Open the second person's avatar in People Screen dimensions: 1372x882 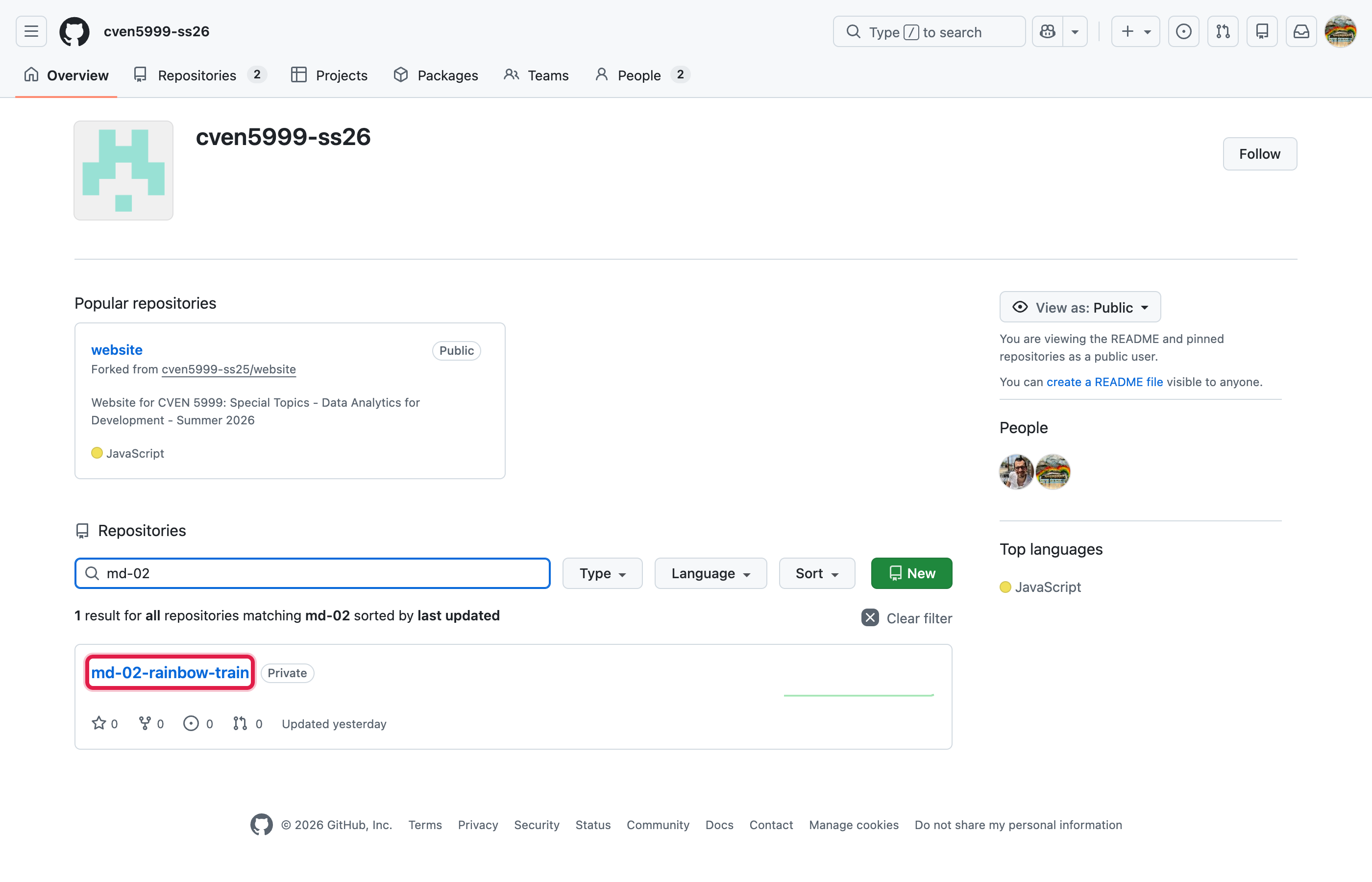(x=1053, y=471)
